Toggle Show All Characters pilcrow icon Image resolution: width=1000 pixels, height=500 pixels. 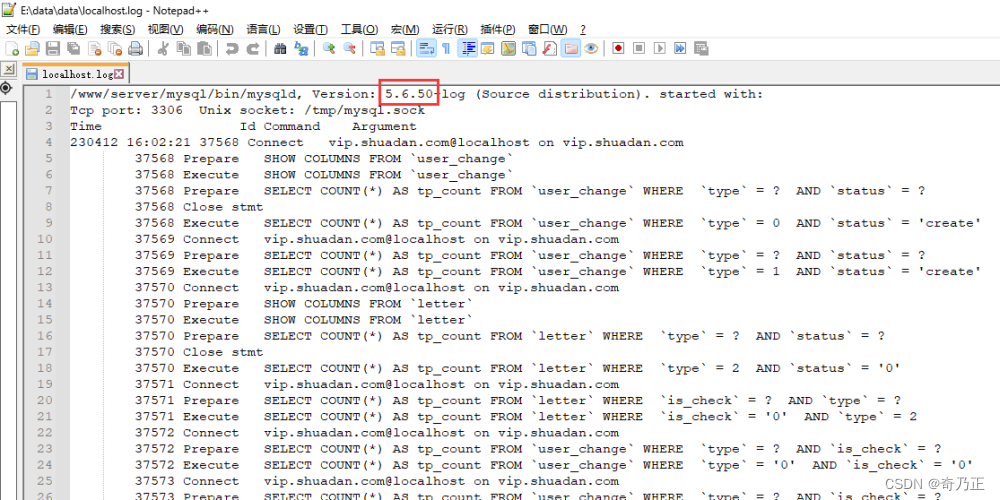(x=446, y=48)
